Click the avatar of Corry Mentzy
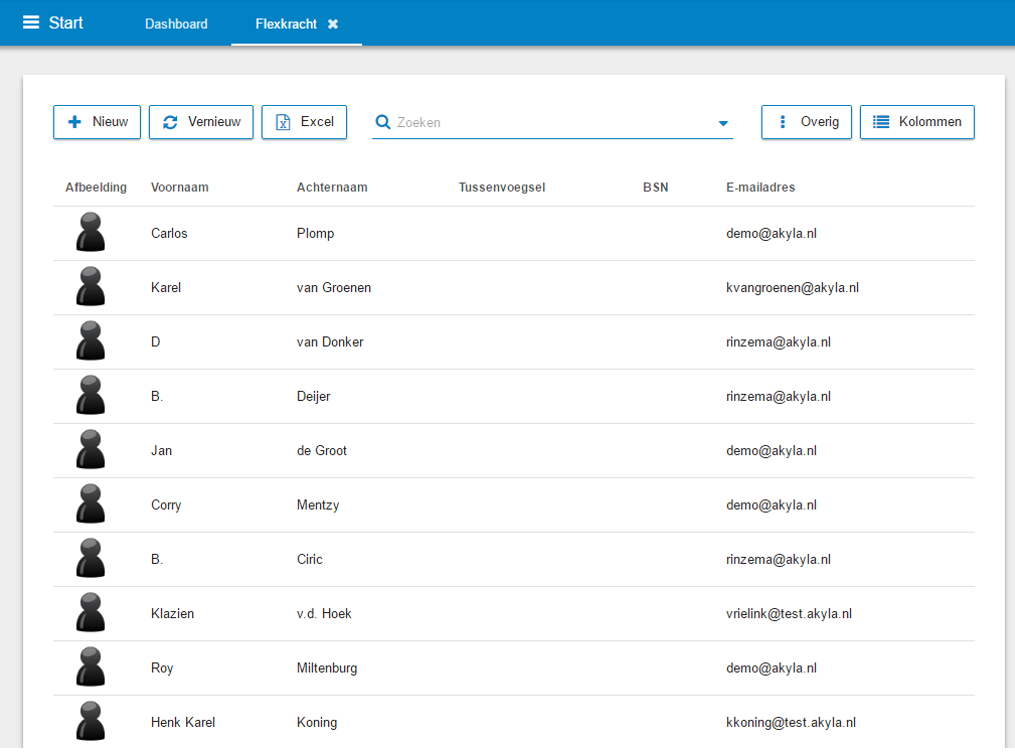Viewport: 1015px width, 754px height. pyautogui.click(x=91, y=504)
